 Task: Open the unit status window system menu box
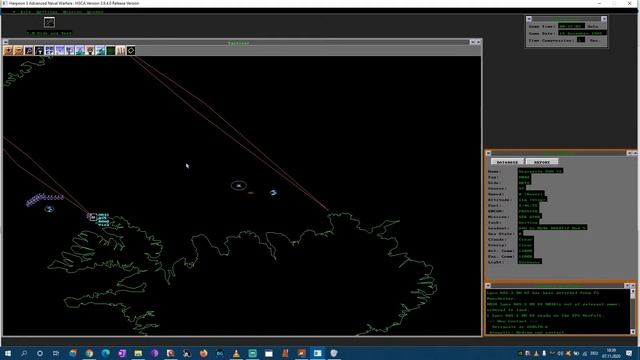click(489, 153)
